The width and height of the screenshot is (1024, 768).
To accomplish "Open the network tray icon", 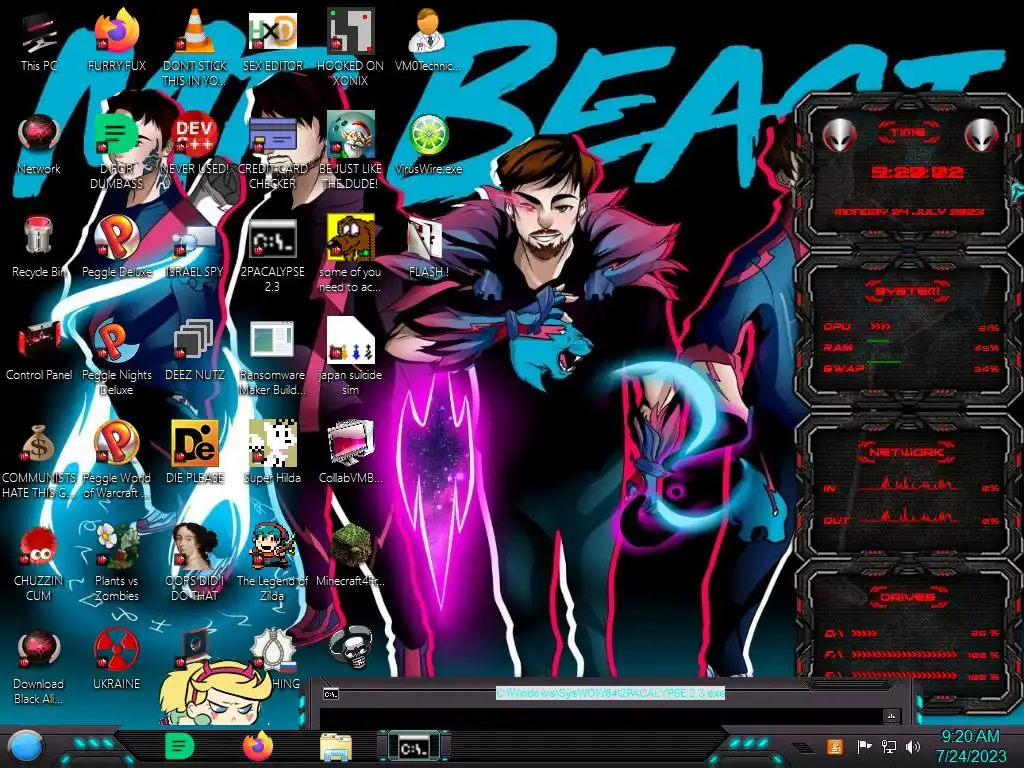I will pos(889,746).
